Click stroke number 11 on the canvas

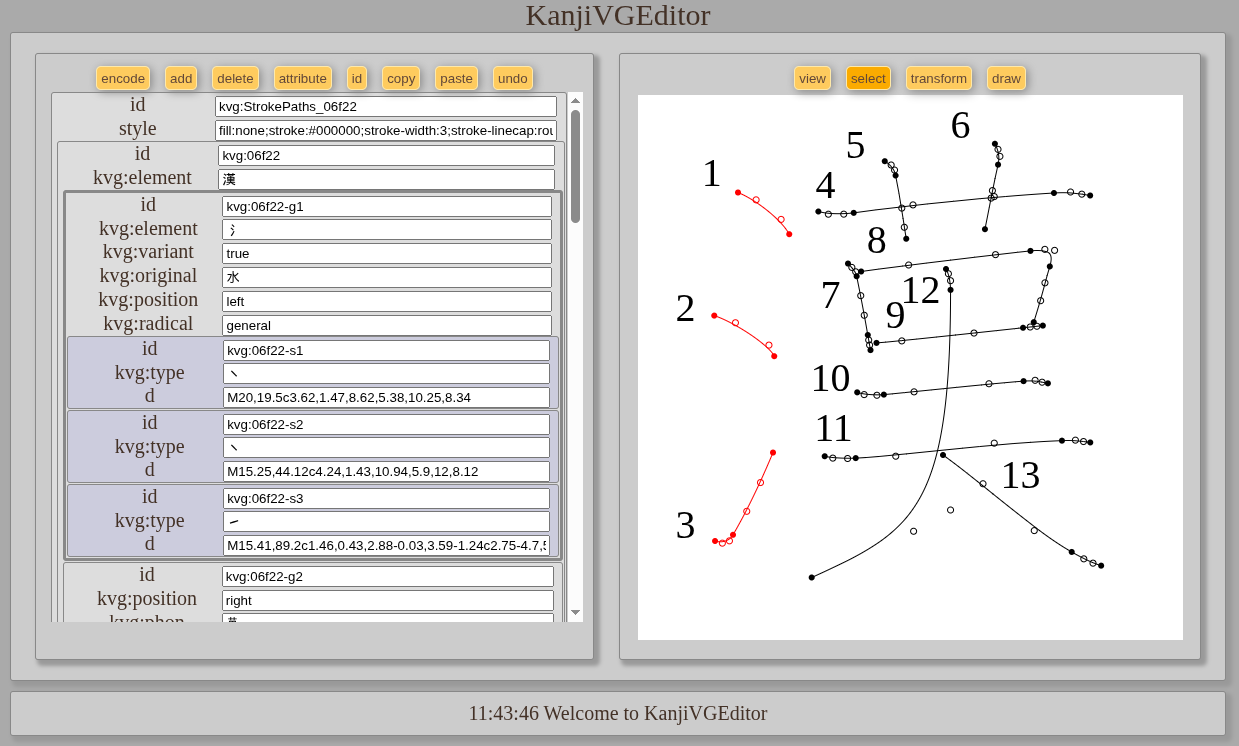pos(833,428)
